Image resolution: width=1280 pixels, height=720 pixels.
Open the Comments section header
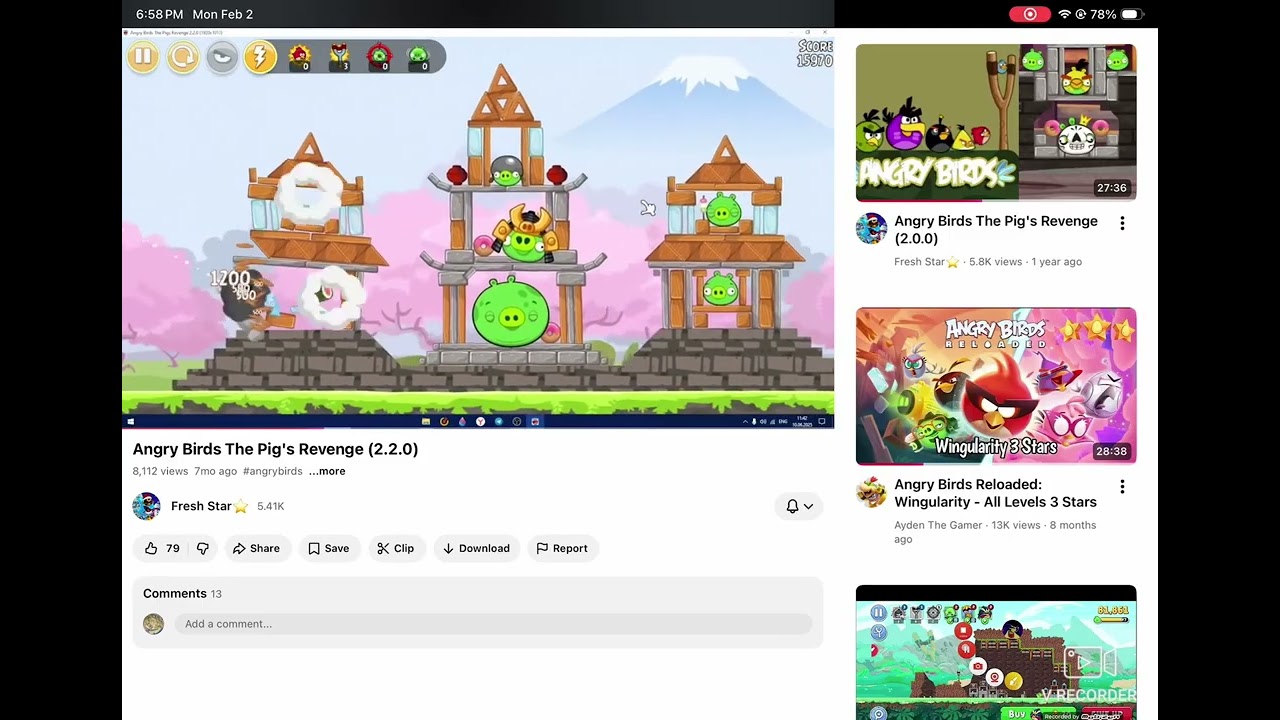pos(182,593)
